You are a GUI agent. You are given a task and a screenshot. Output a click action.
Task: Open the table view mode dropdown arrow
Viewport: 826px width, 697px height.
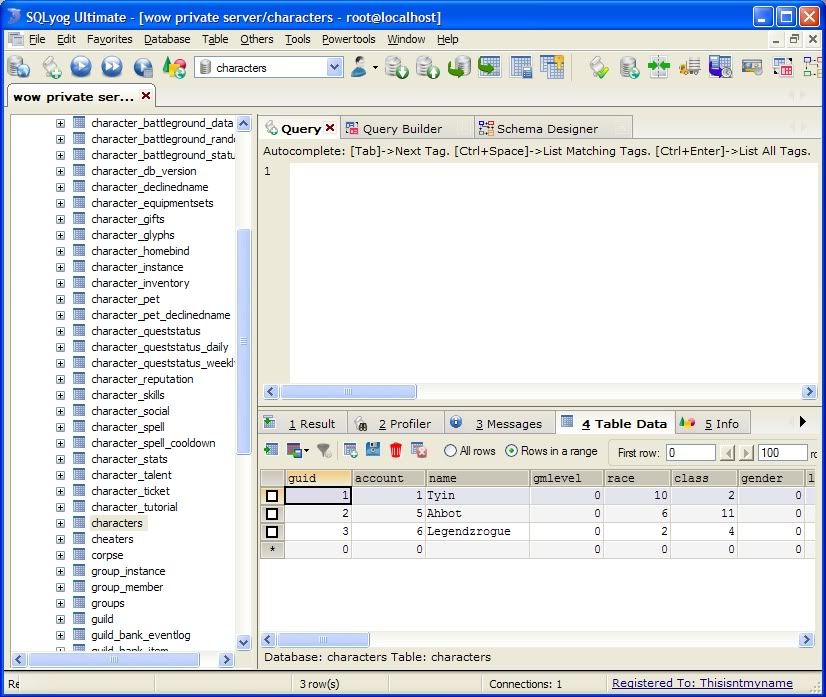(x=307, y=451)
